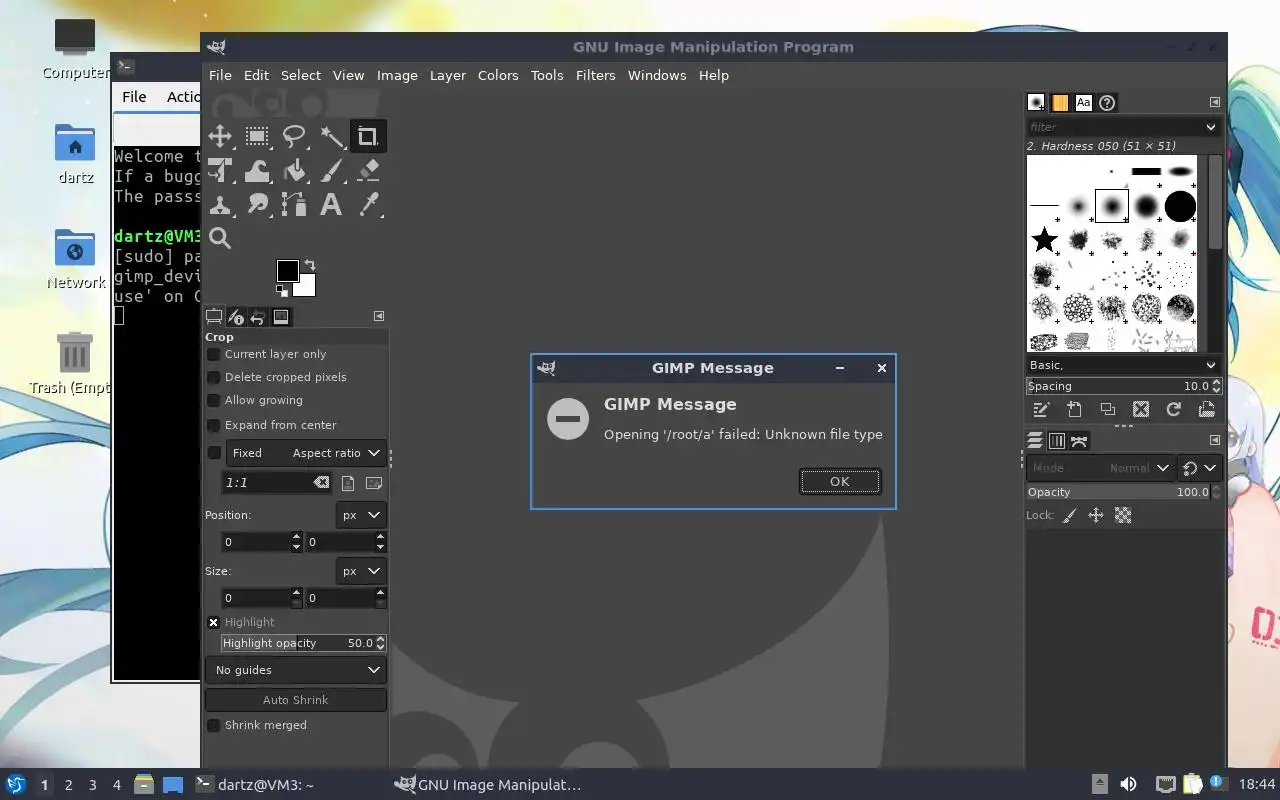Open the Images tab in toolbox dock
Screen dimensions: 1280x800
tap(281, 317)
